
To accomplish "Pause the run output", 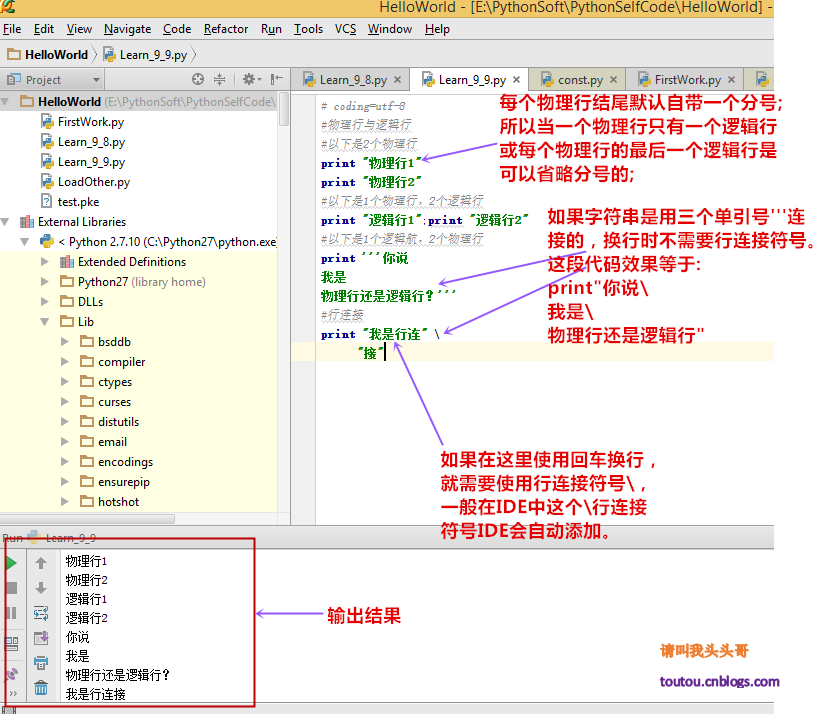I will click(x=11, y=613).
